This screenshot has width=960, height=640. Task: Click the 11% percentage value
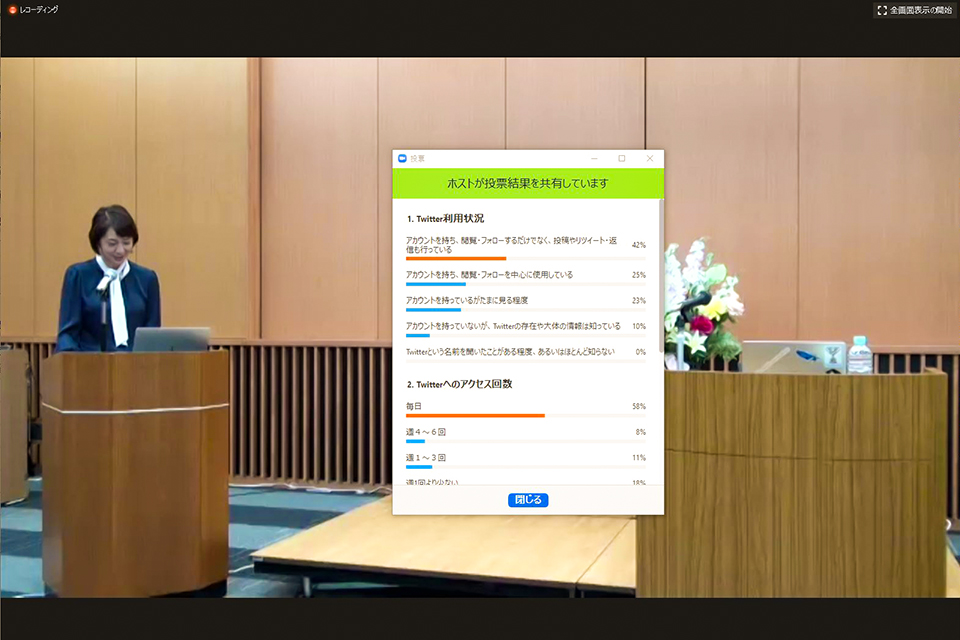(639, 457)
